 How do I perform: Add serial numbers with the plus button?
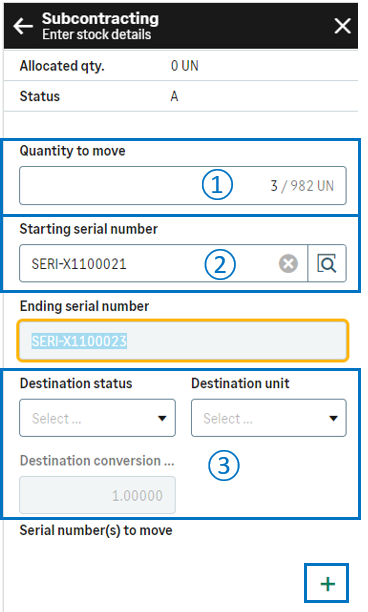[x=327, y=584]
